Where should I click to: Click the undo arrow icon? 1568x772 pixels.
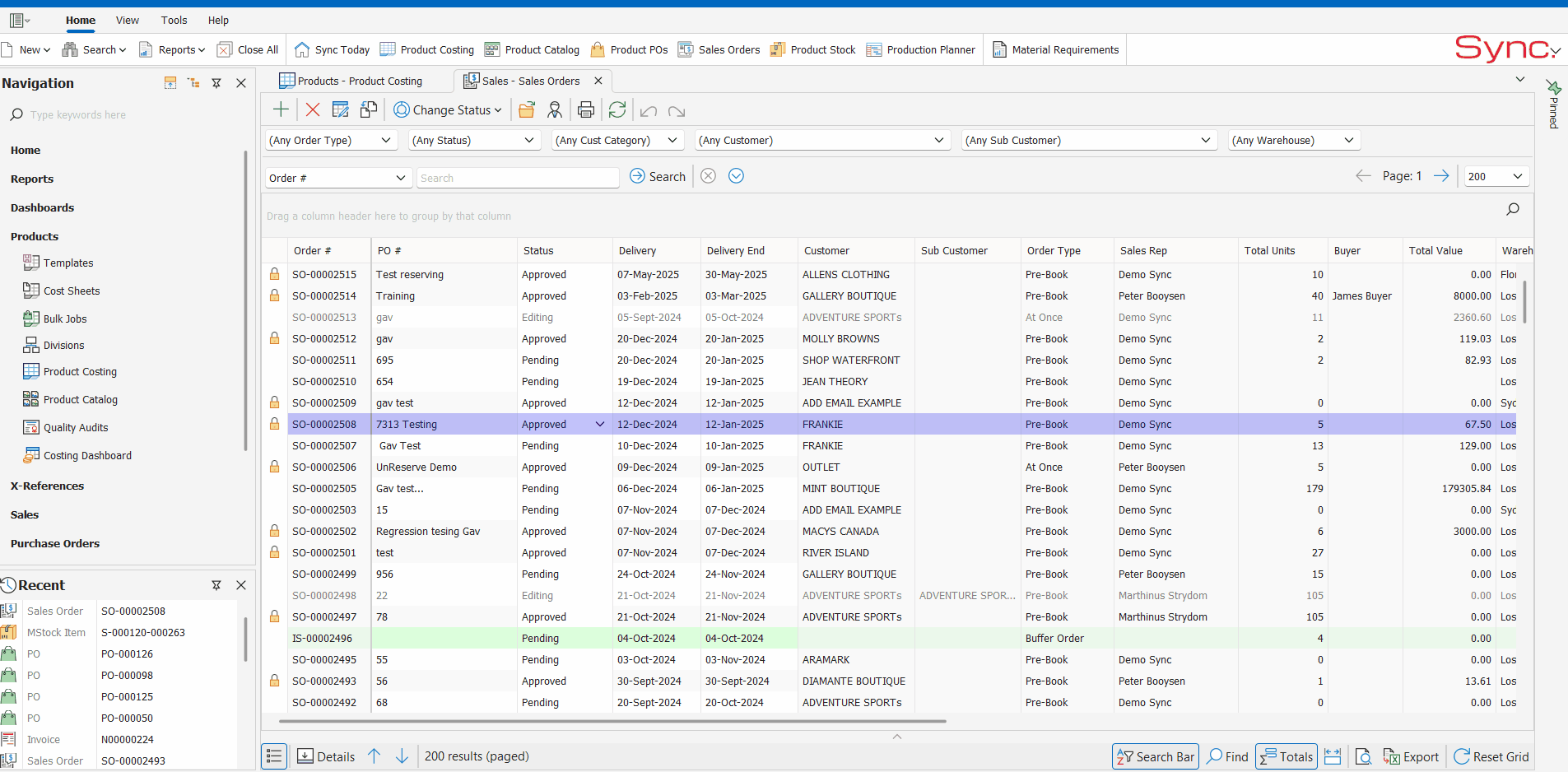[x=649, y=111]
